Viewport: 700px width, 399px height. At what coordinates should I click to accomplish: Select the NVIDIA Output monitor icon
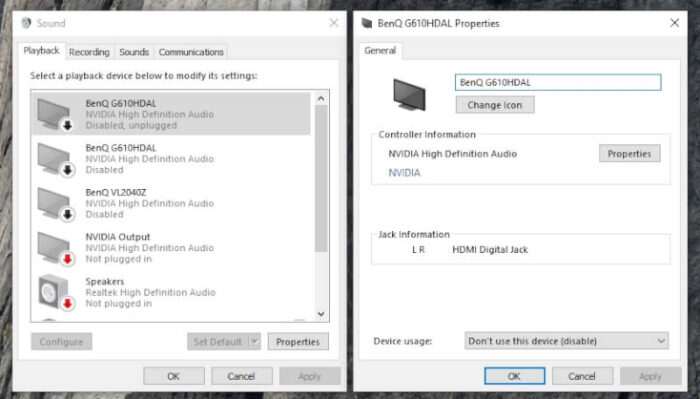(55, 248)
